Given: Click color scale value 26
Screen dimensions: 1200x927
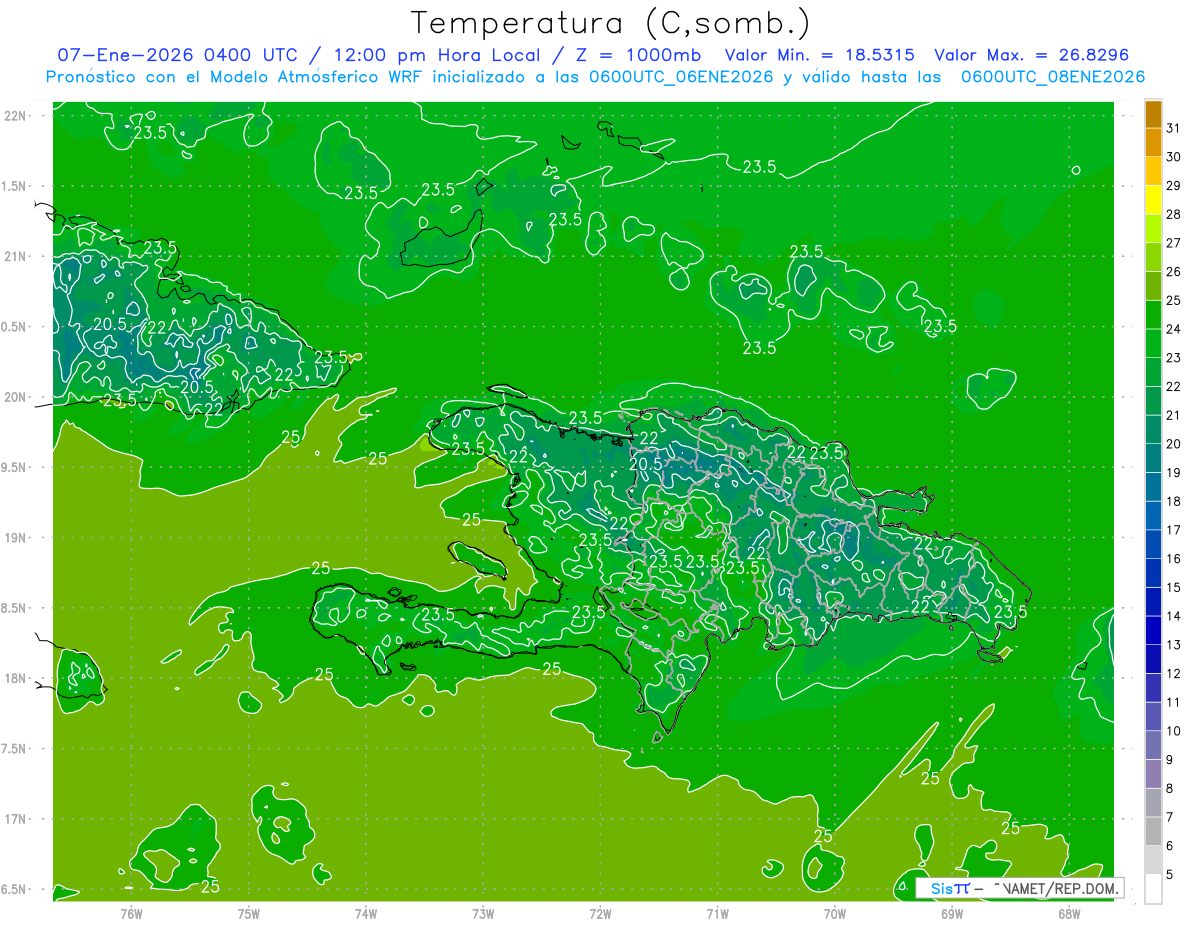Looking at the screenshot, I should coord(1173,271).
